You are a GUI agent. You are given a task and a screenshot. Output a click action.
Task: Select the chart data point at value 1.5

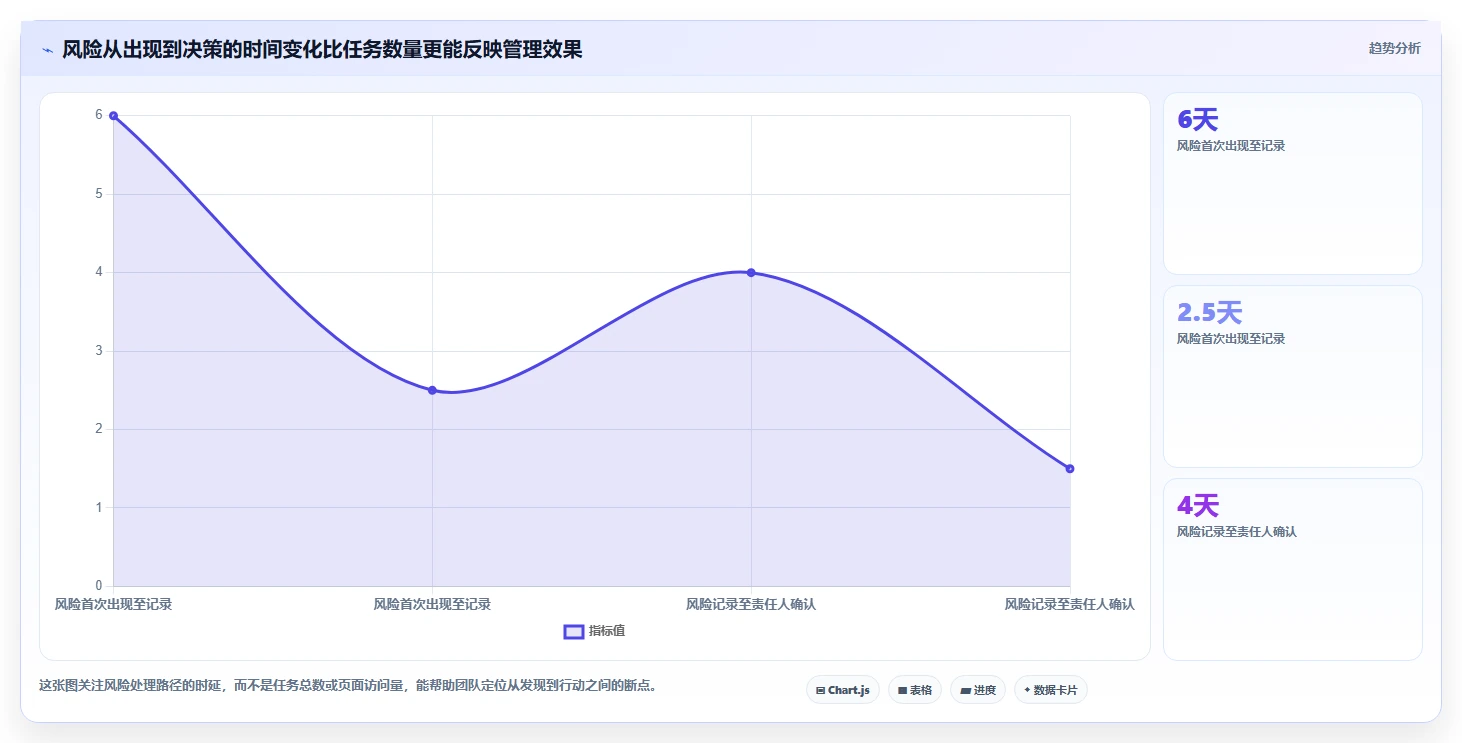pyautogui.click(x=1070, y=468)
